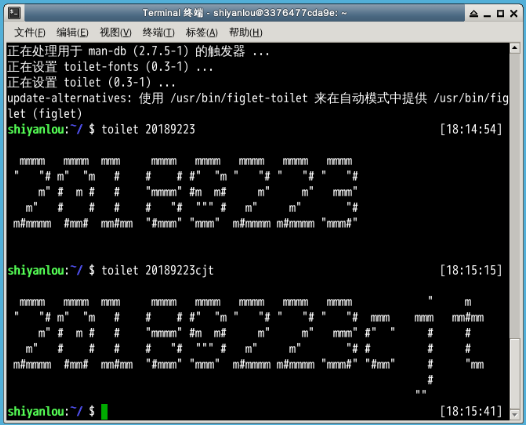Click the 'man-db (2.7.5-1)' line
526x425 pixels.
(x=138, y=51)
